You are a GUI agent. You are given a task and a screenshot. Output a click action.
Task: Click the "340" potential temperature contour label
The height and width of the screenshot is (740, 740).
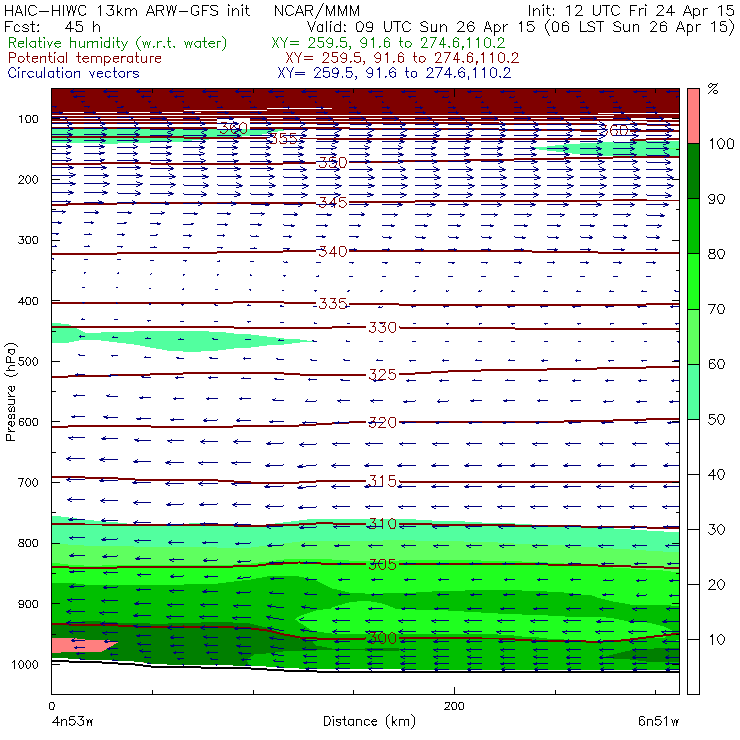333,252
